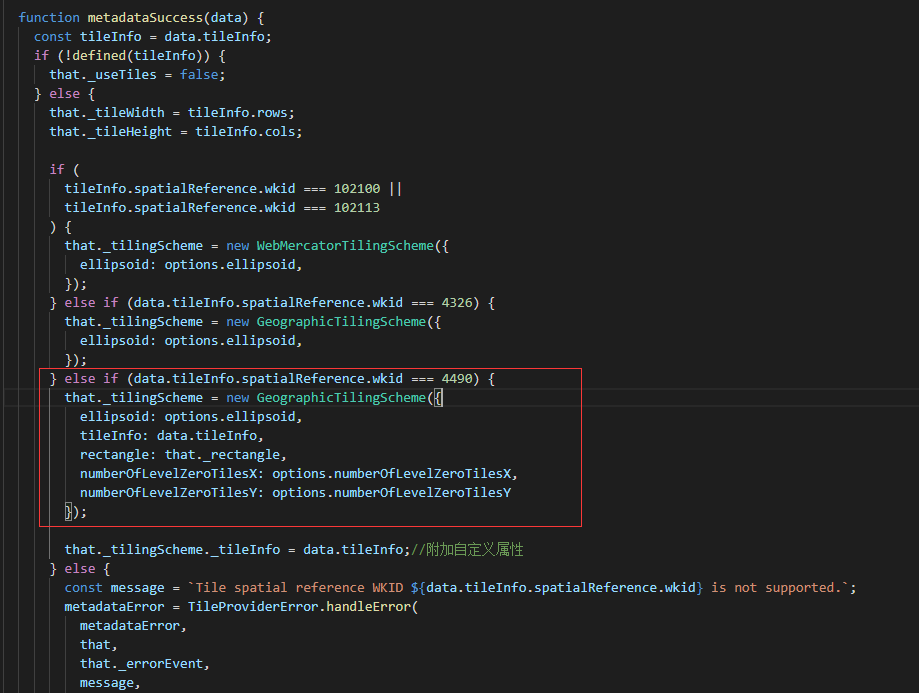
Task: Click 'options.numberOfLevelZeroTilesY' value
Action: (392, 492)
